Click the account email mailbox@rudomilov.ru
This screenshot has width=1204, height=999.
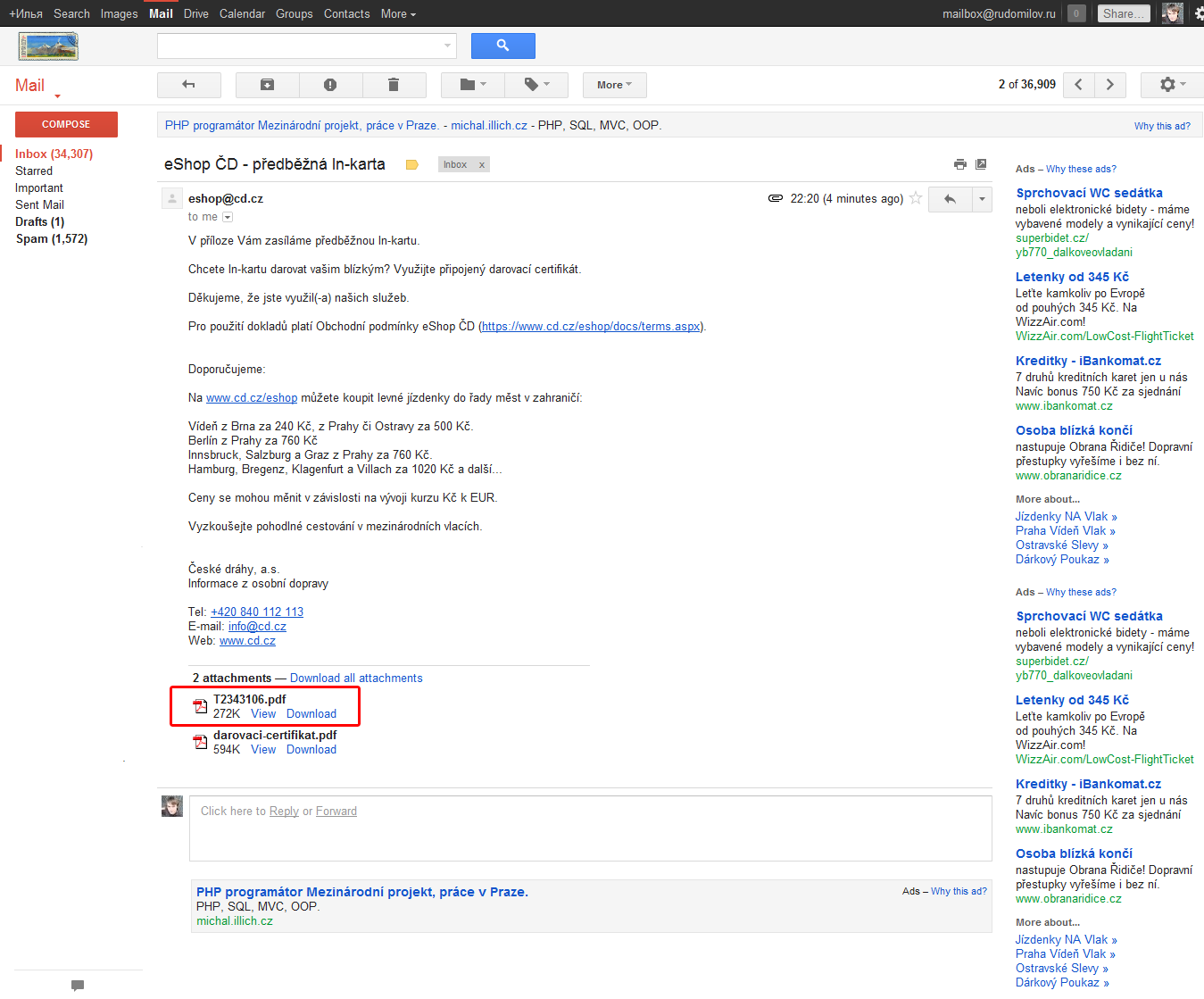click(999, 13)
